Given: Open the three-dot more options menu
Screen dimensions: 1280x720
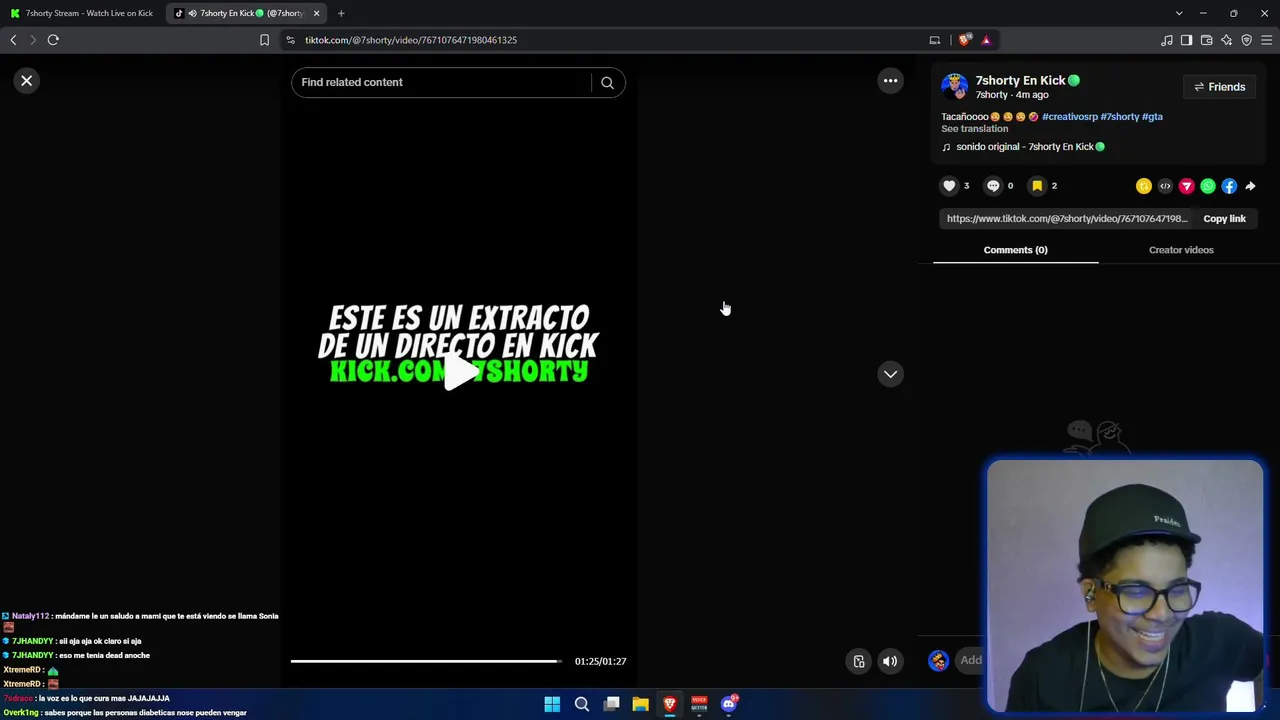Looking at the screenshot, I should [890, 81].
